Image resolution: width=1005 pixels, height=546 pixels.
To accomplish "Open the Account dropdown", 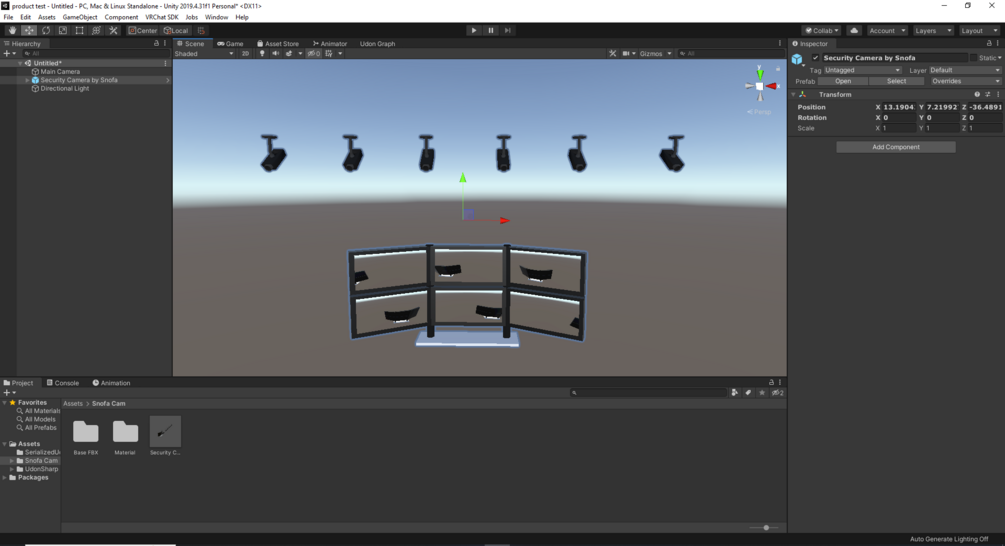I will click(887, 30).
